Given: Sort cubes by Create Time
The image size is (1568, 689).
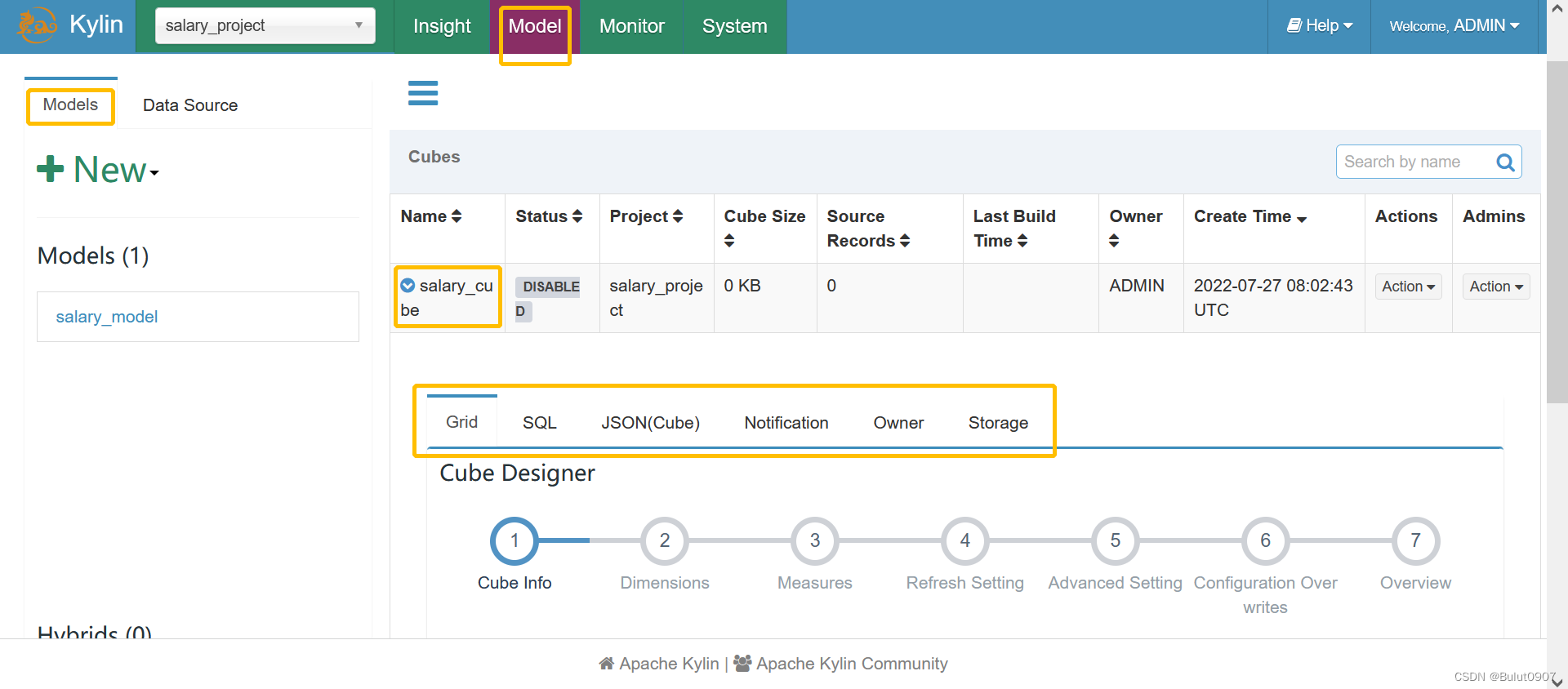Looking at the screenshot, I should click(x=1250, y=216).
